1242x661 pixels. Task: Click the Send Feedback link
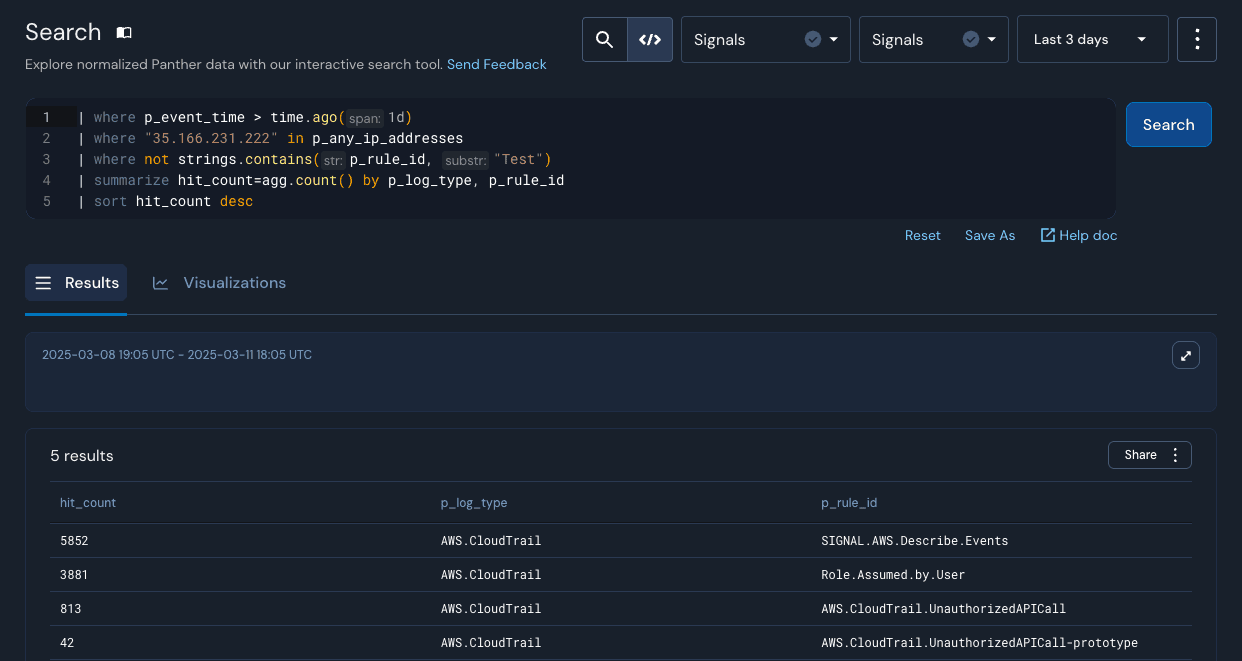tap(497, 64)
